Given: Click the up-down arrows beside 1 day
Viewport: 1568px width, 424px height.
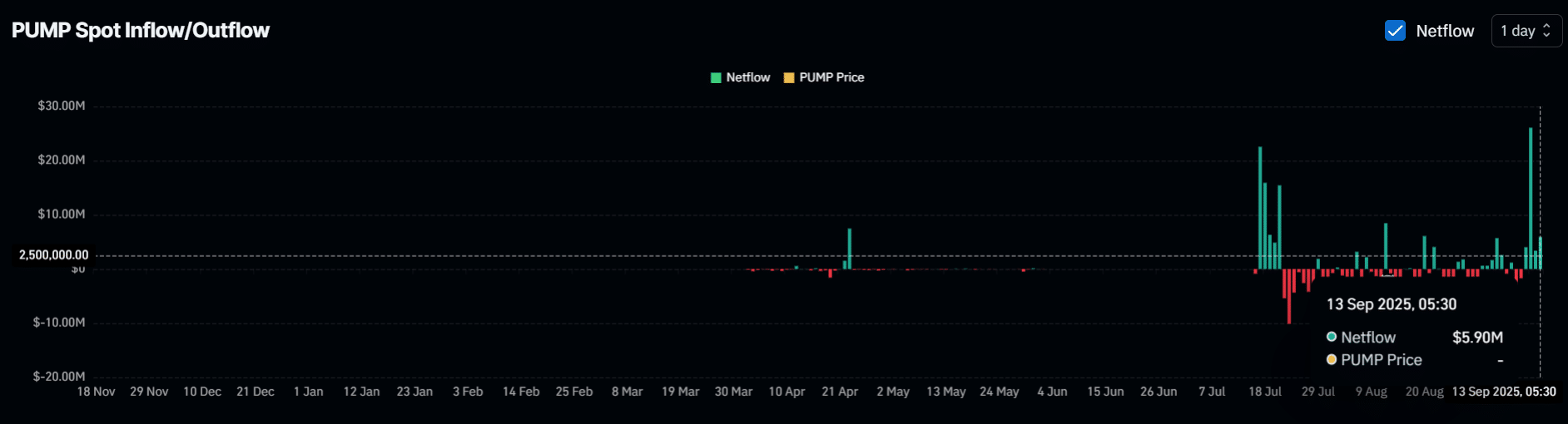Looking at the screenshot, I should tap(1546, 31).
